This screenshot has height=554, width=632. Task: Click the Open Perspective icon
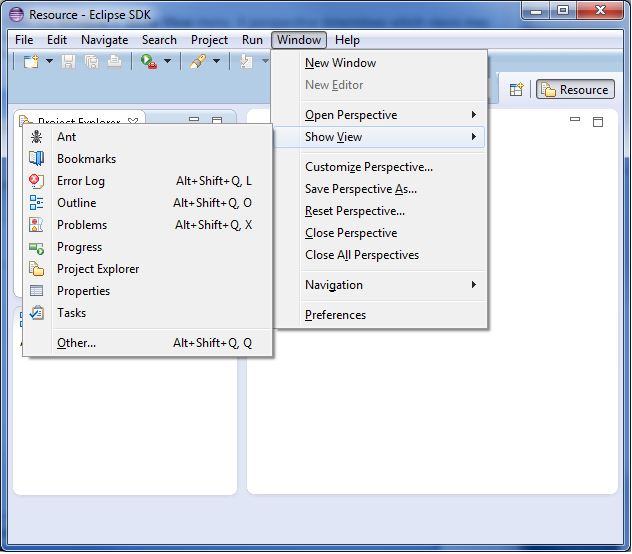516,89
